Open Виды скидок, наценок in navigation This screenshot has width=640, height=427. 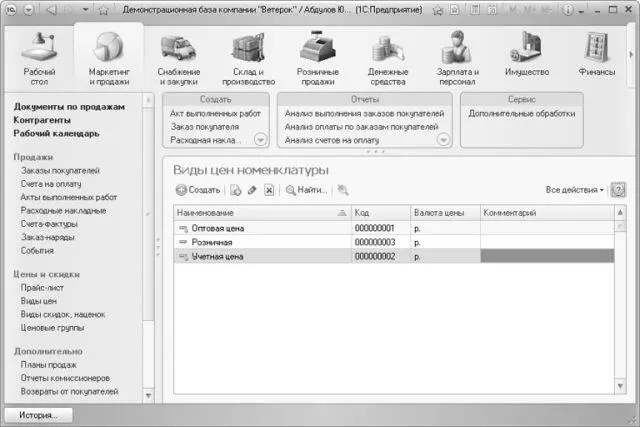click(x=63, y=315)
